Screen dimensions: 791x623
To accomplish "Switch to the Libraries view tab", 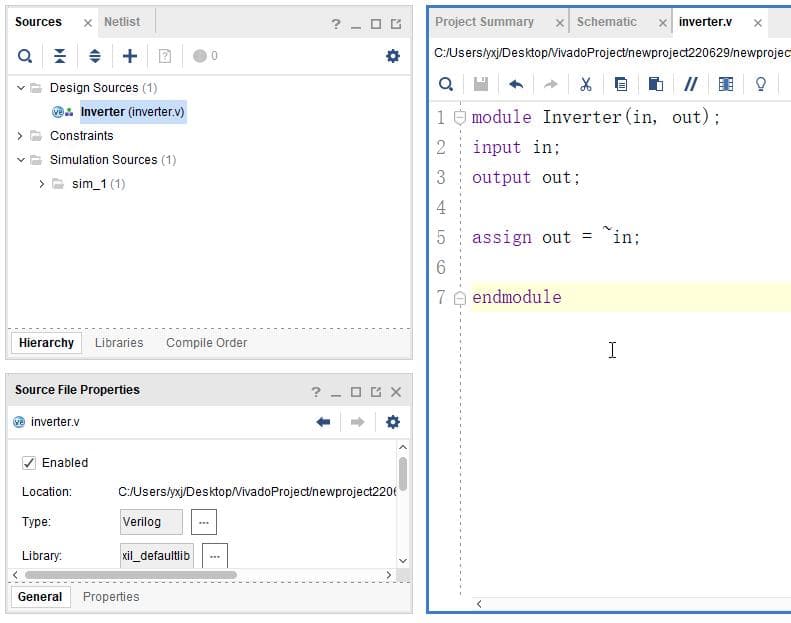I will click(x=119, y=343).
